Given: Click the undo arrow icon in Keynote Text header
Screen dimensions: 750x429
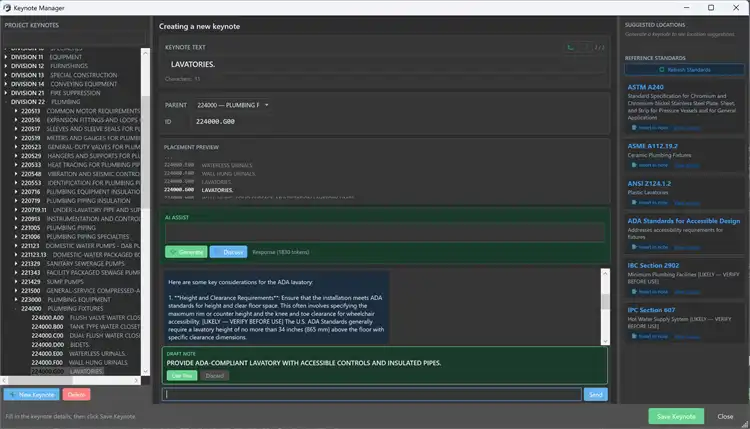Looking at the screenshot, I should point(570,47).
